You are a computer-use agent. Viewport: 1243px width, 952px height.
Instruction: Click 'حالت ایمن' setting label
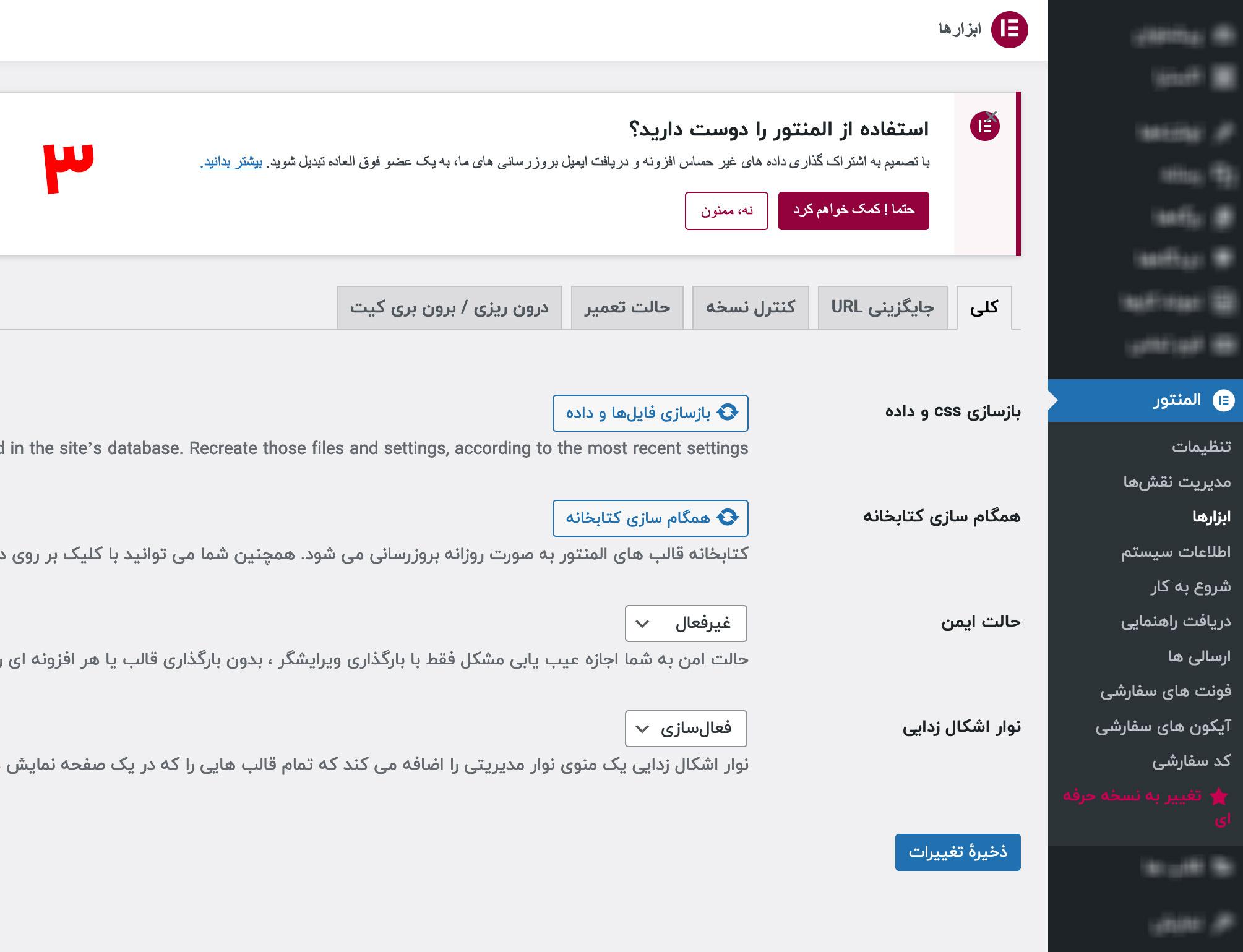coord(981,622)
